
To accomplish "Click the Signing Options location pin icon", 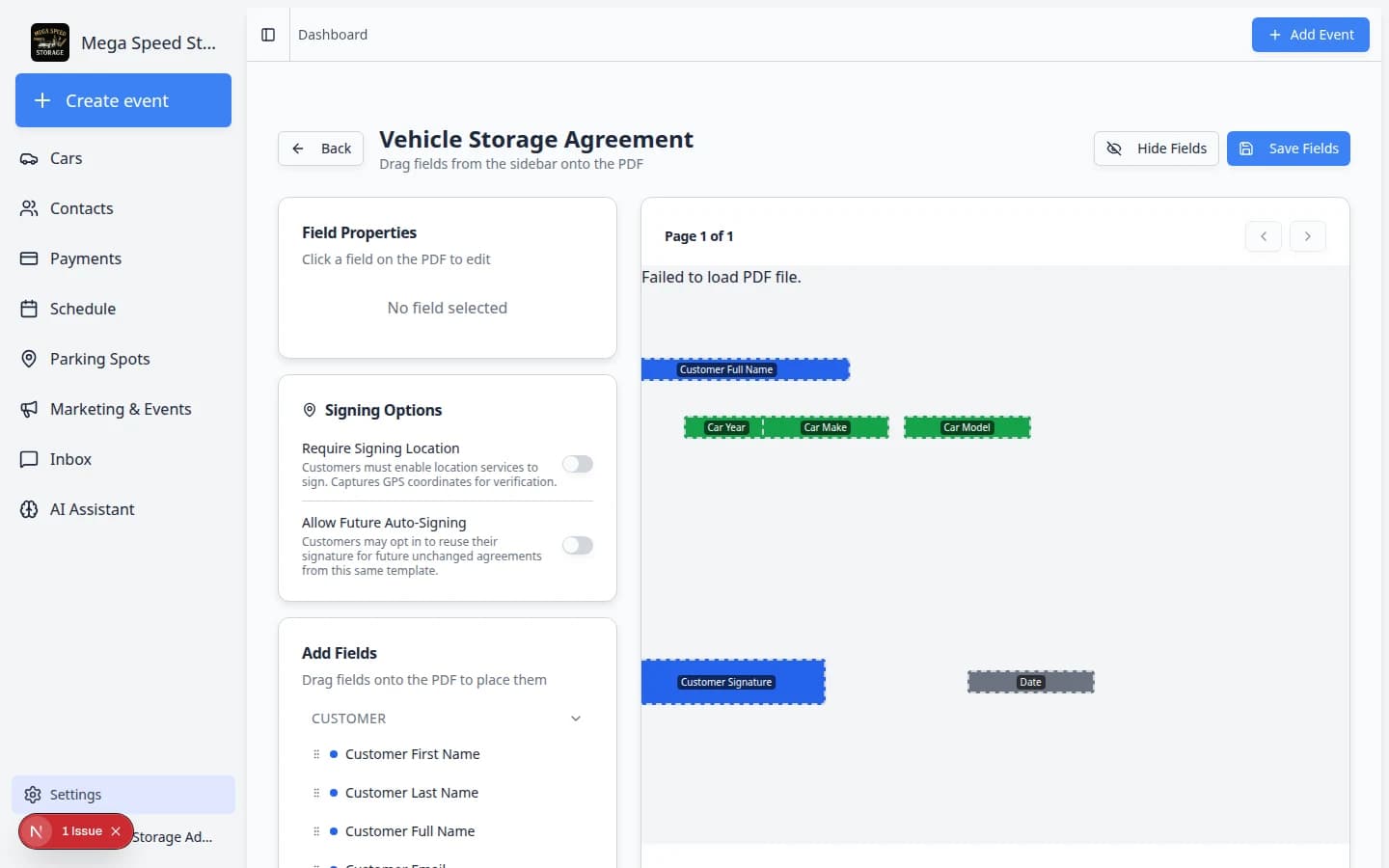I will [310, 410].
